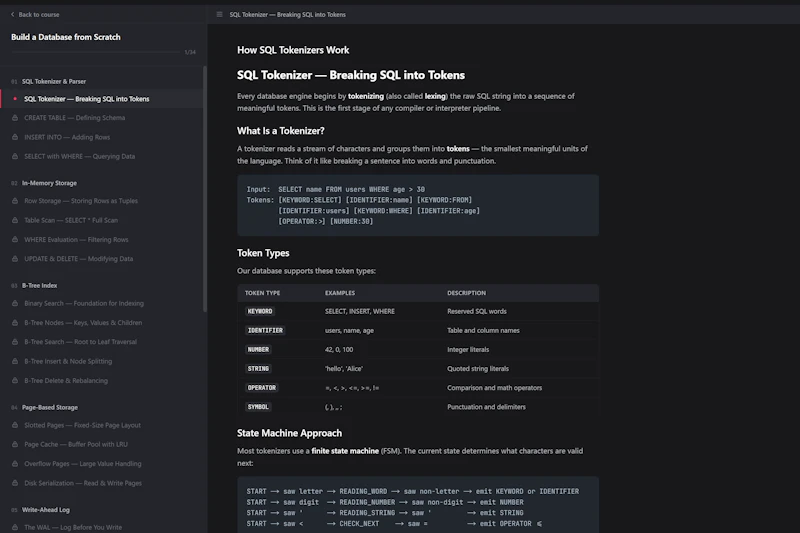Click lock icon beside The WAL lesson
The height and width of the screenshot is (533, 800).
pos(15,528)
